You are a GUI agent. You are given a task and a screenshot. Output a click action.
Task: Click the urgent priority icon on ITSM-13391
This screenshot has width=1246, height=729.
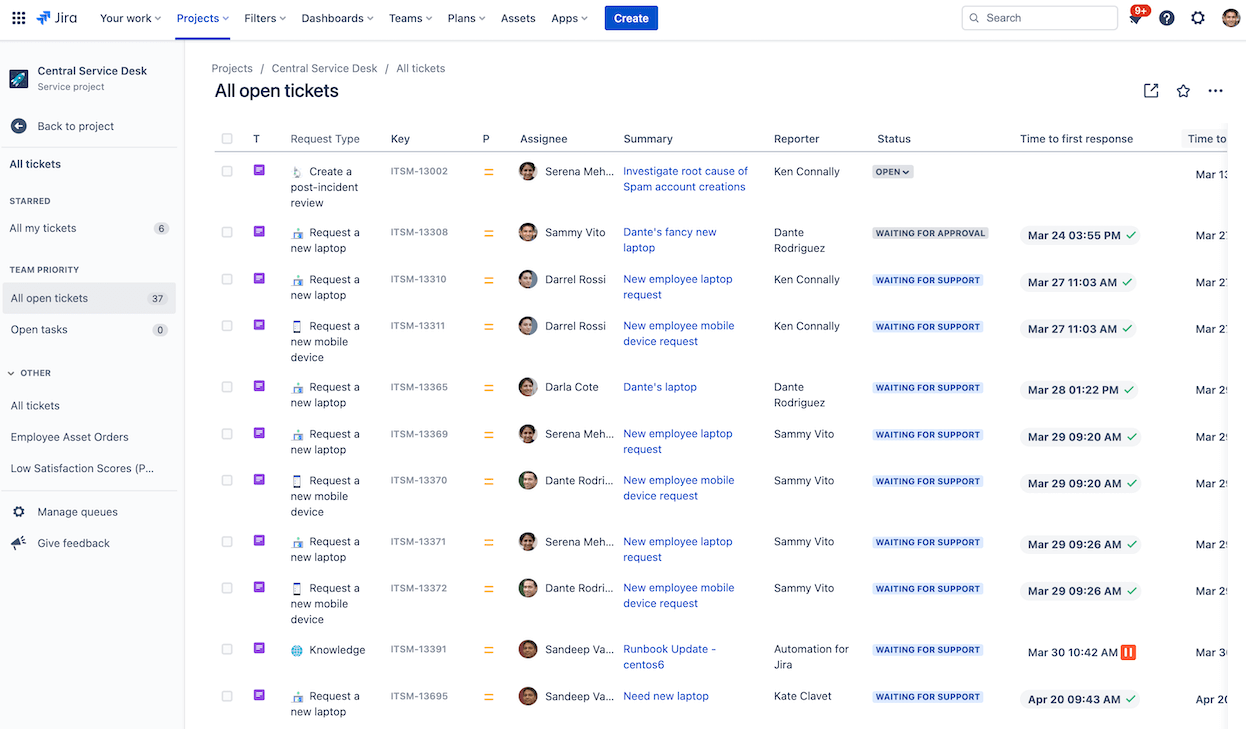coord(1127,652)
